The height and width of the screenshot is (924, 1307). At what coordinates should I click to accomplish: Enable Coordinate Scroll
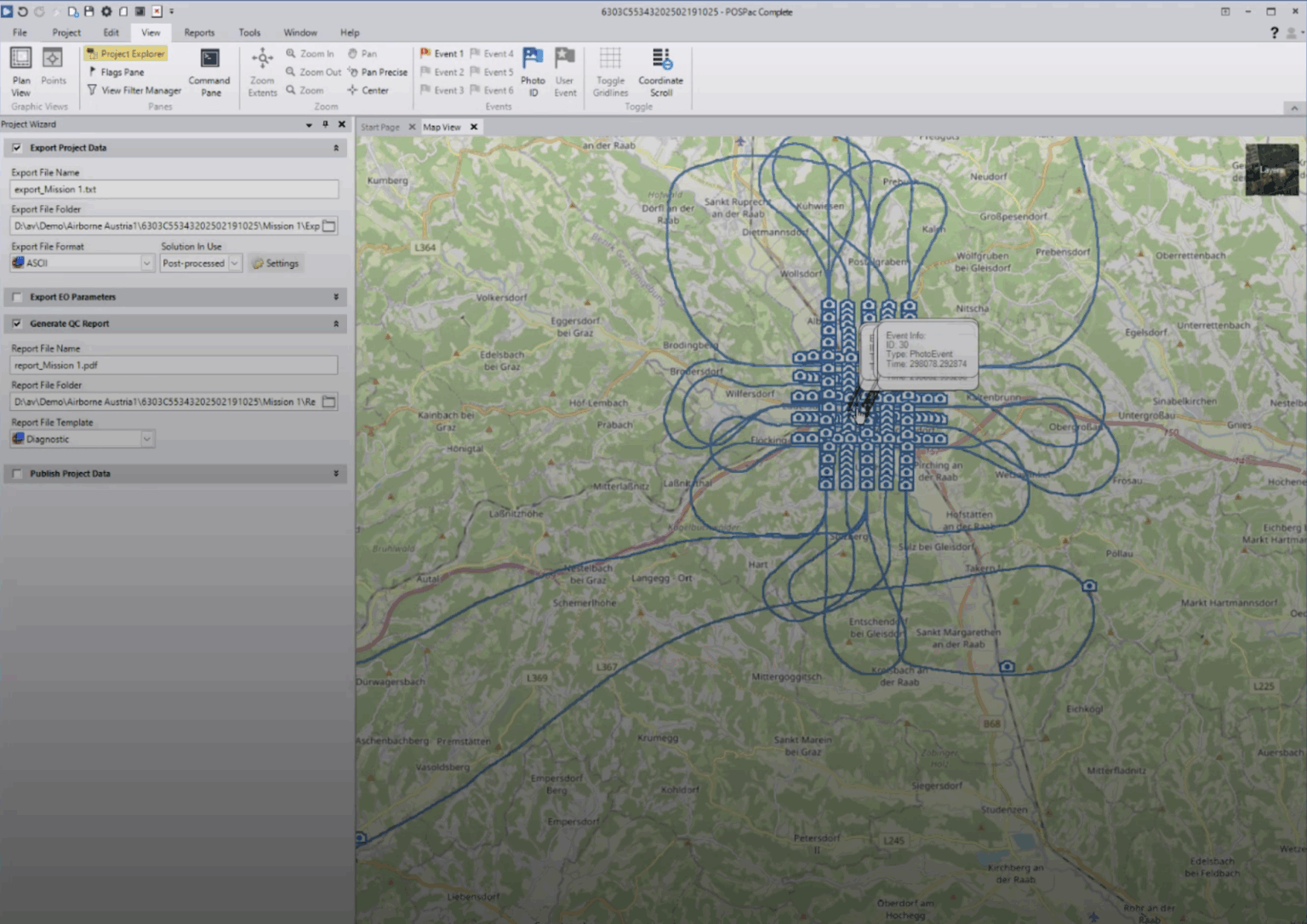pos(661,72)
